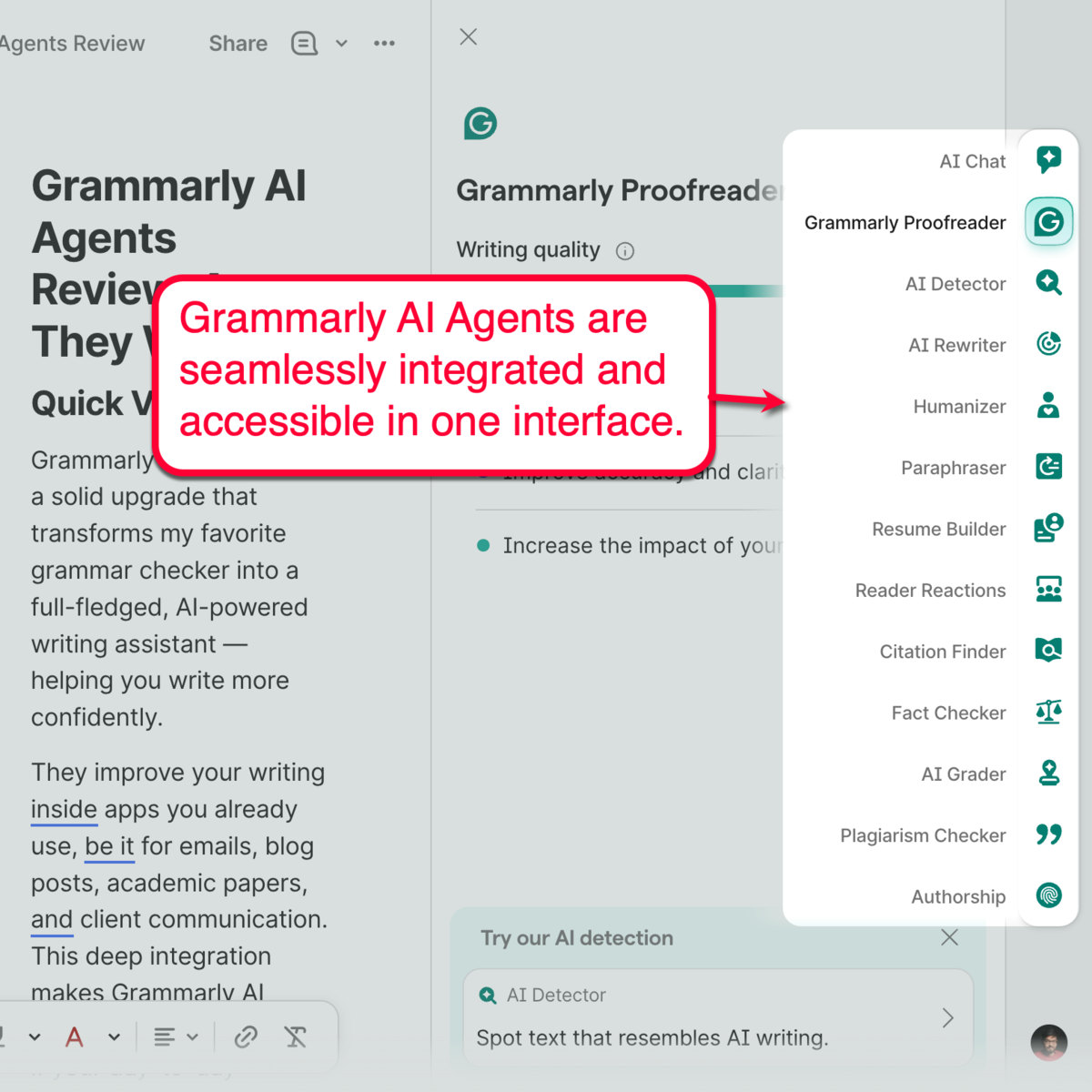Choose the Reader Reactions menu label

pos(930,590)
